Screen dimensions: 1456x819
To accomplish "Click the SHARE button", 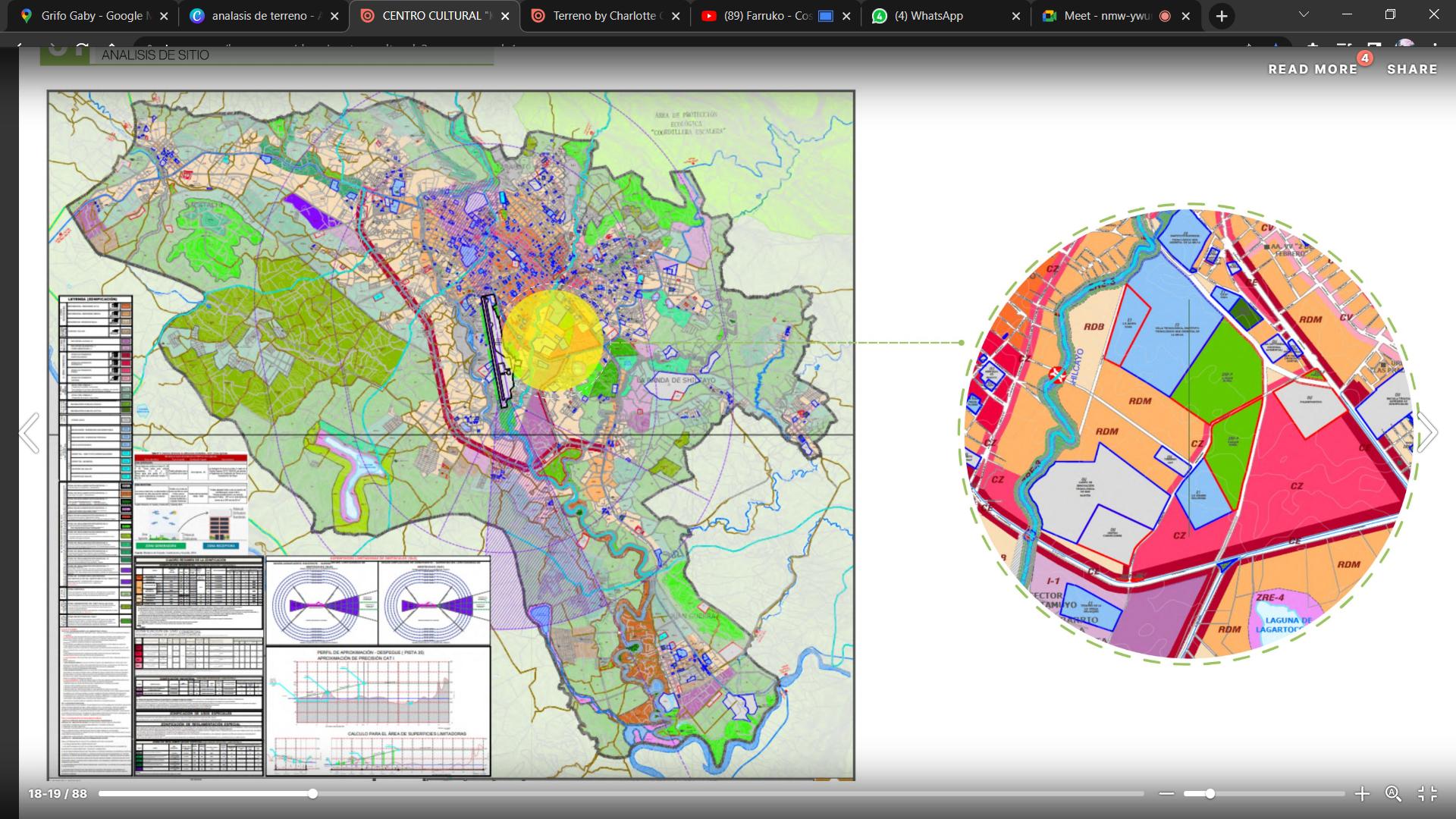I will [1412, 69].
